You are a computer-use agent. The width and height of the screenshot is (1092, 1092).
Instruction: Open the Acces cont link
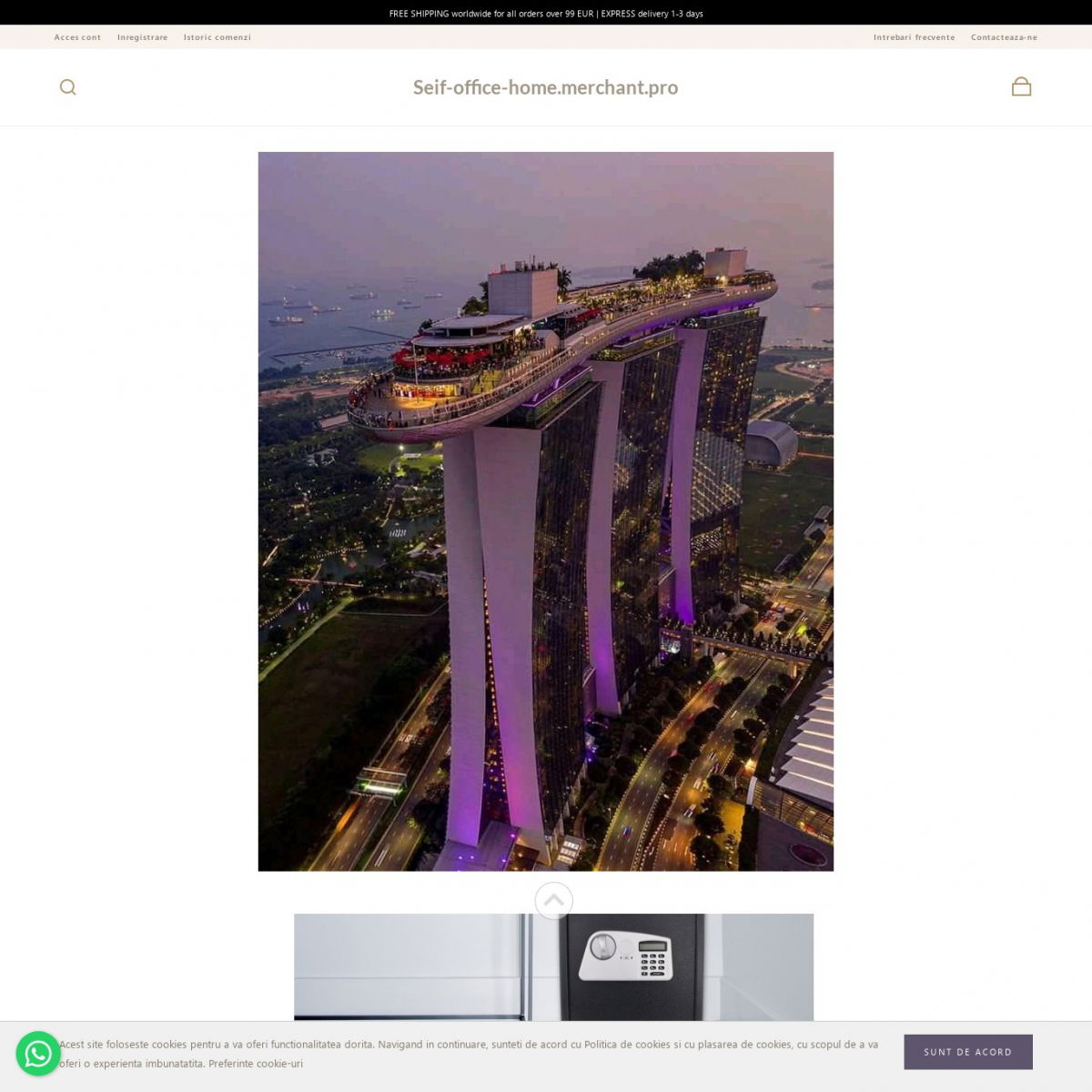77,37
